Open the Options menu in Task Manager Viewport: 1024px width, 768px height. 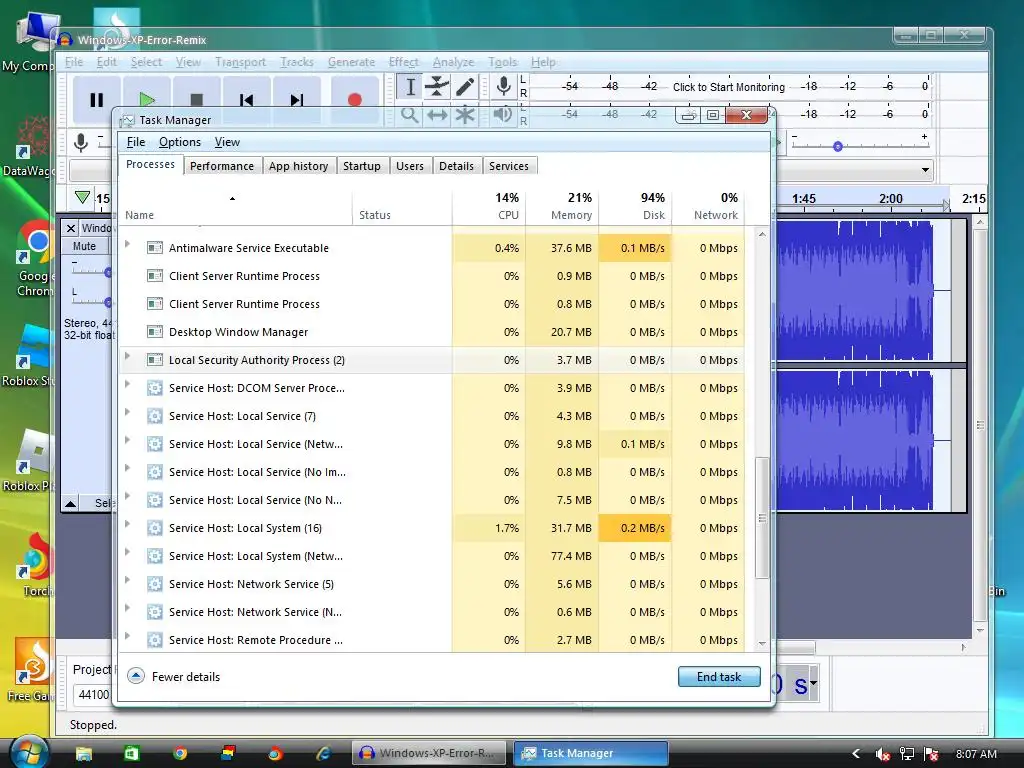pos(180,142)
